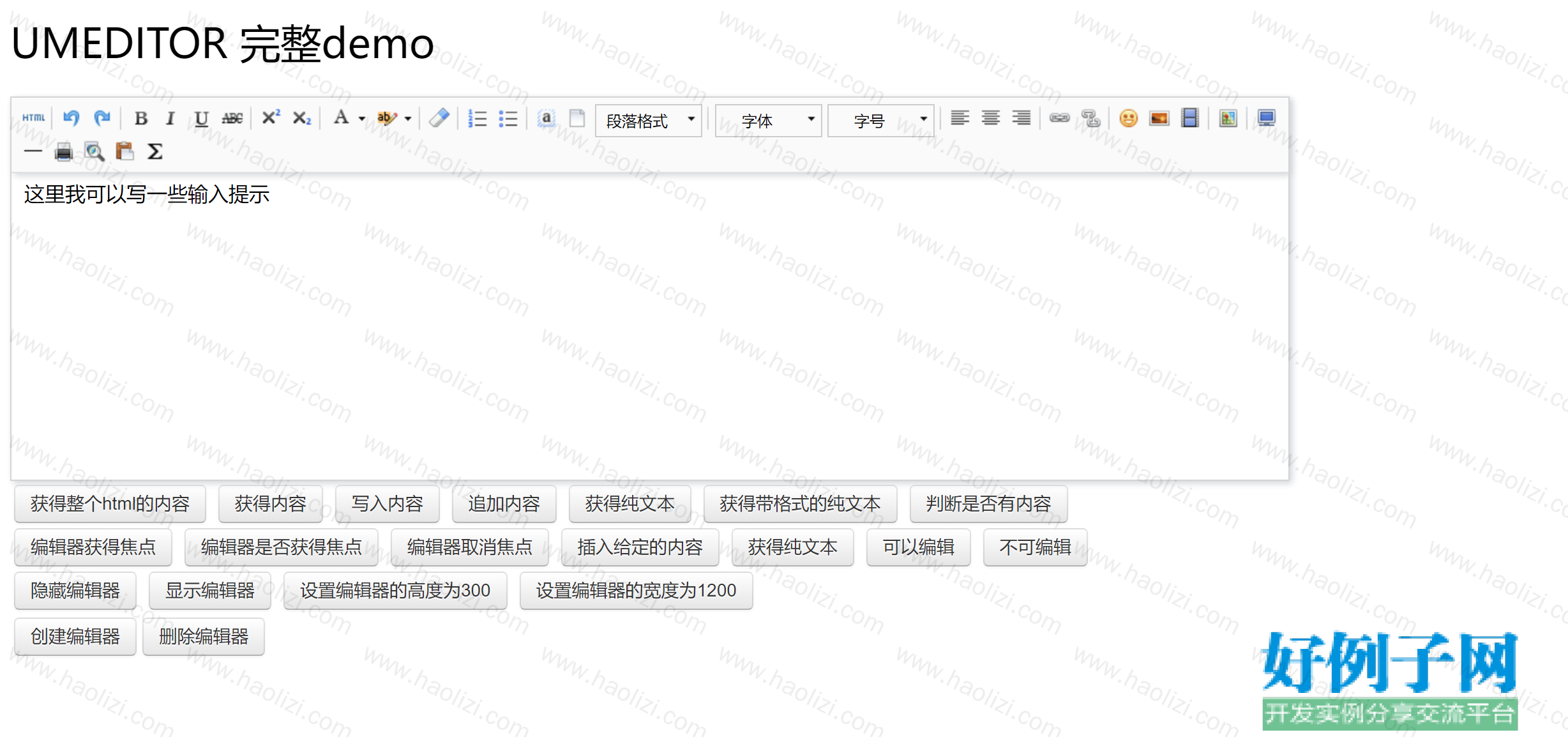Open the 段落格式 paragraph format dropdown

pos(649,121)
